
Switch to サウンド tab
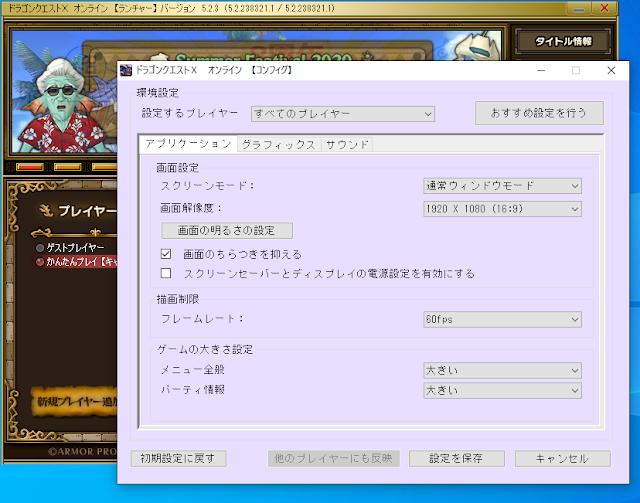tap(347, 145)
